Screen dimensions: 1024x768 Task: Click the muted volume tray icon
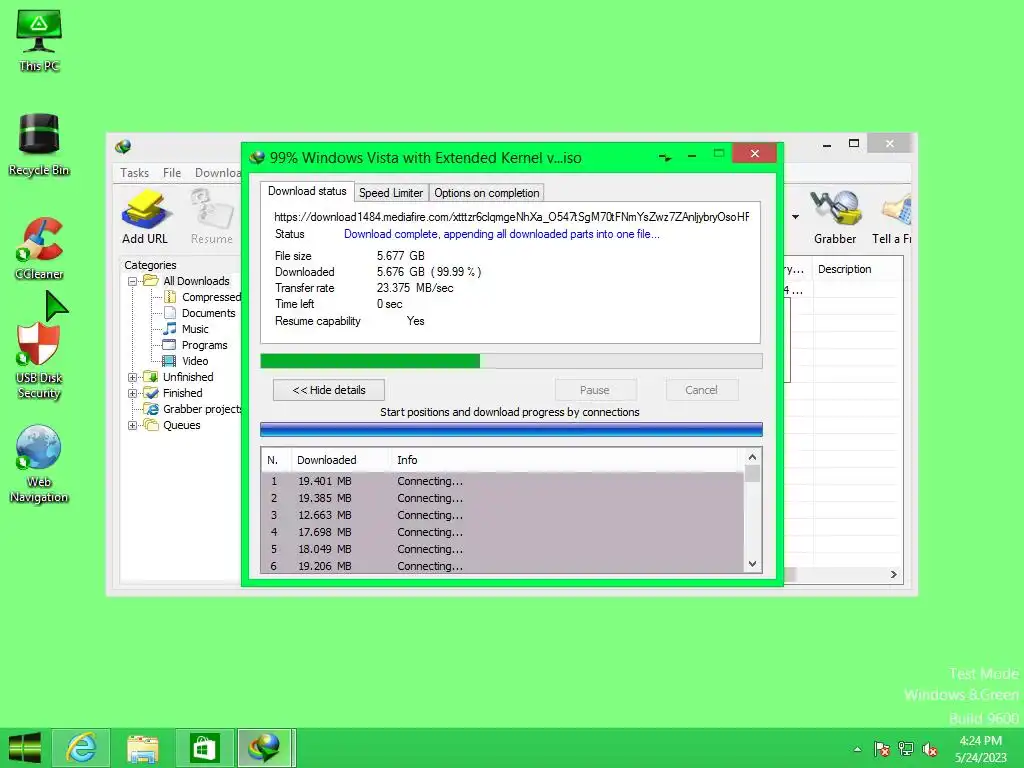(930, 749)
